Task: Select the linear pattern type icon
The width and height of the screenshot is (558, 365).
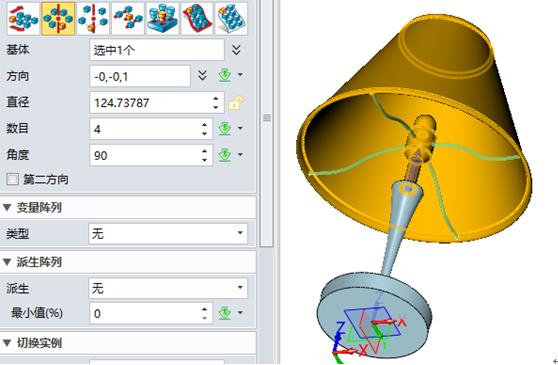Action: pos(23,18)
